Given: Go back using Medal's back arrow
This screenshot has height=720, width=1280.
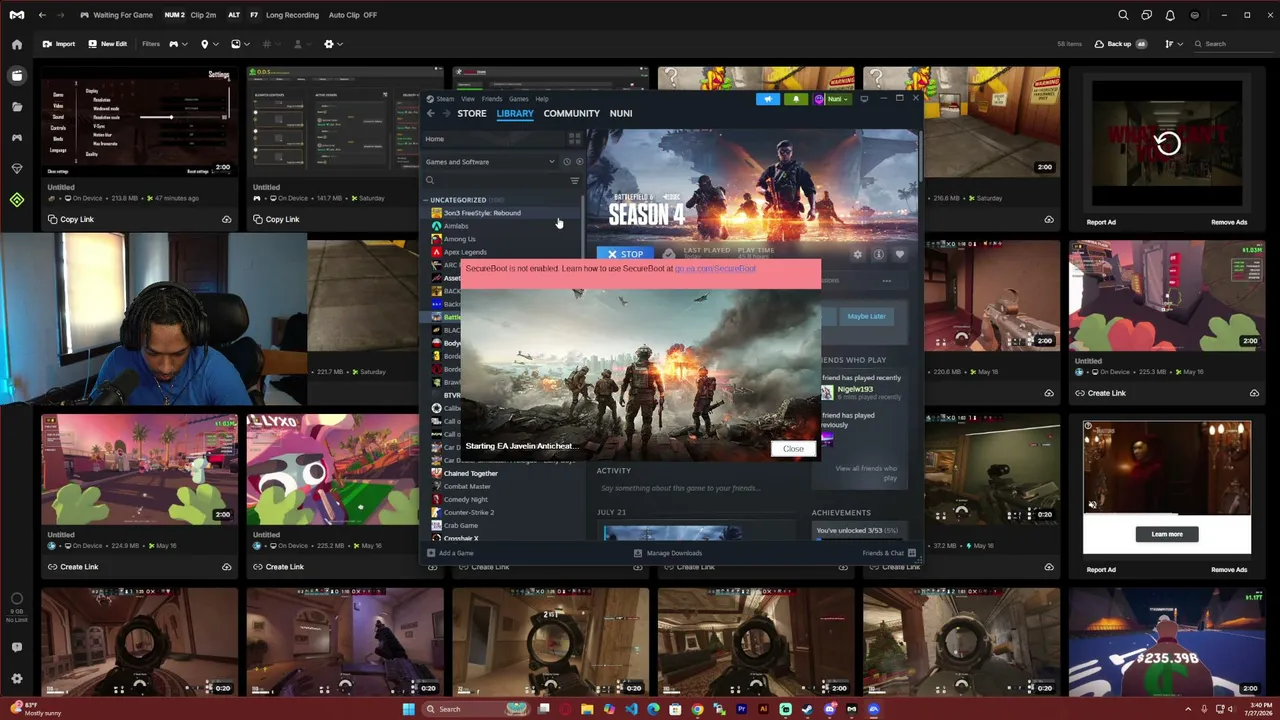Looking at the screenshot, I should (42, 15).
